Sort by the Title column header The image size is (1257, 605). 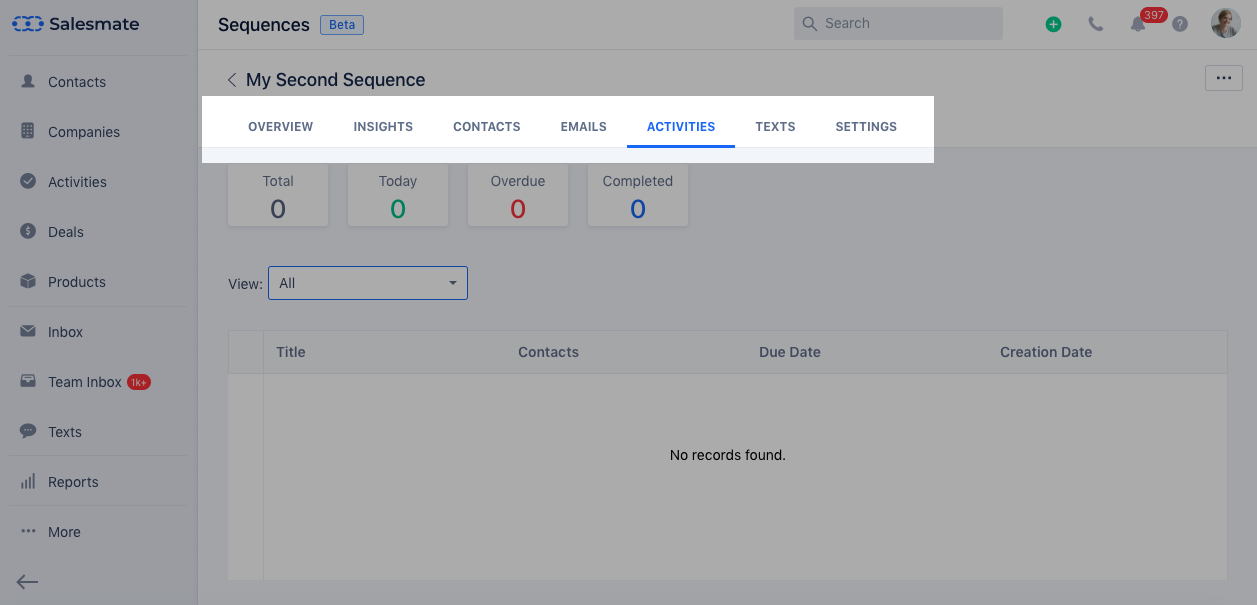[291, 352]
